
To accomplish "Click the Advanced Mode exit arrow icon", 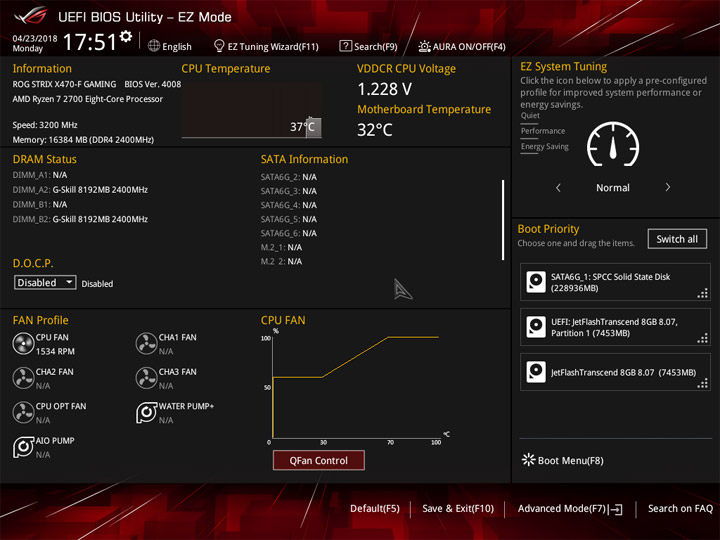I will coord(616,509).
